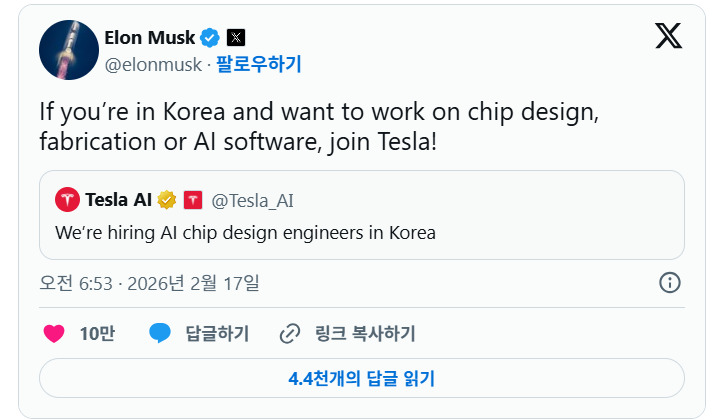Click the 팔로우하기 follow link
The image size is (721, 420).
pyautogui.click(x=258, y=65)
